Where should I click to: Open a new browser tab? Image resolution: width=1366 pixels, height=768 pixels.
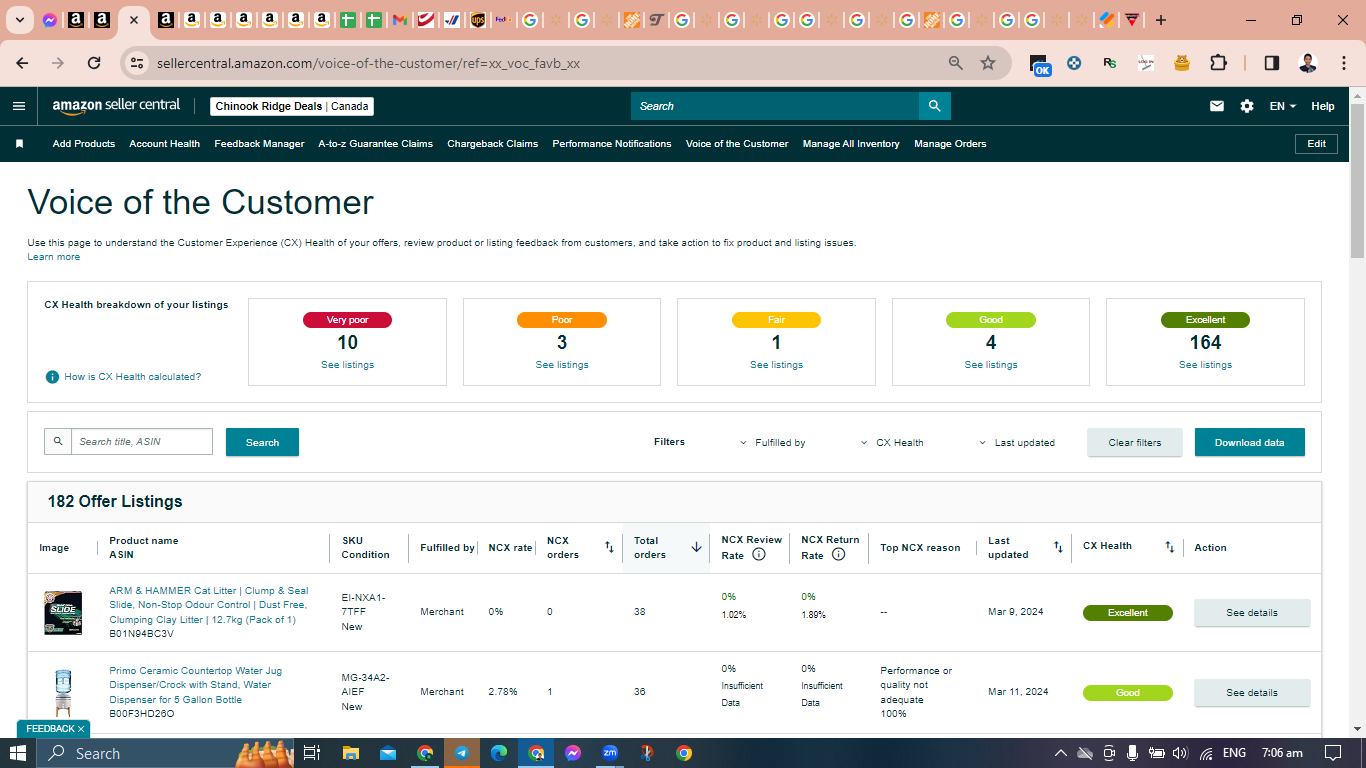click(1160, 20)
